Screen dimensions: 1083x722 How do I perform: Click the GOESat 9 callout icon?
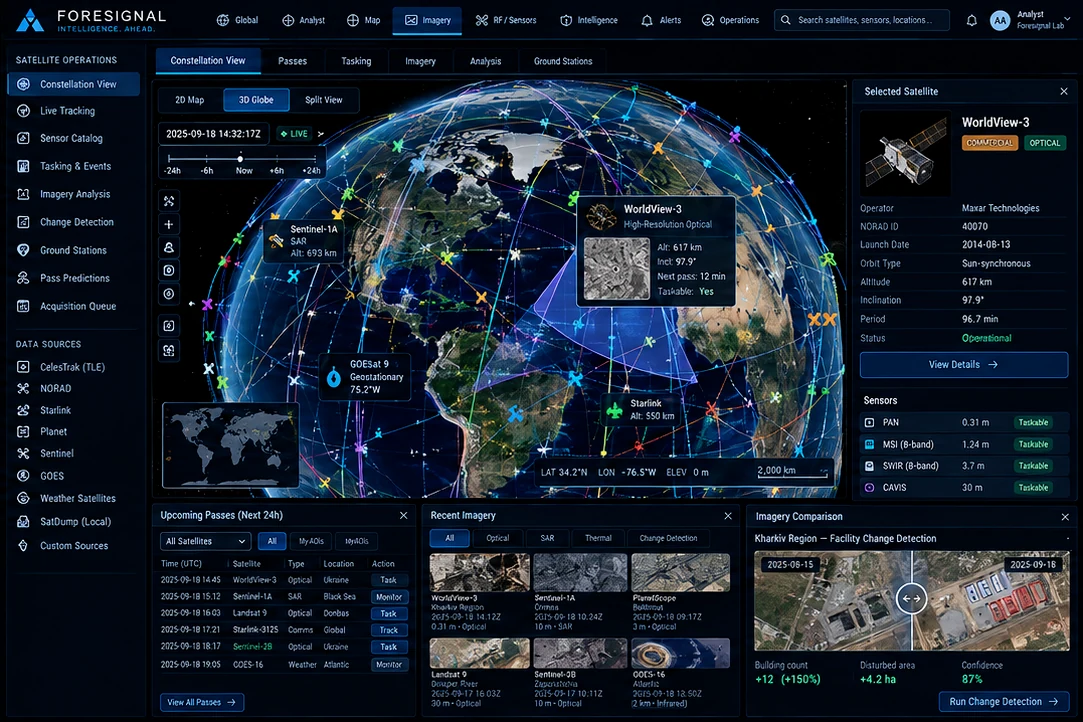tap(334, 377)
